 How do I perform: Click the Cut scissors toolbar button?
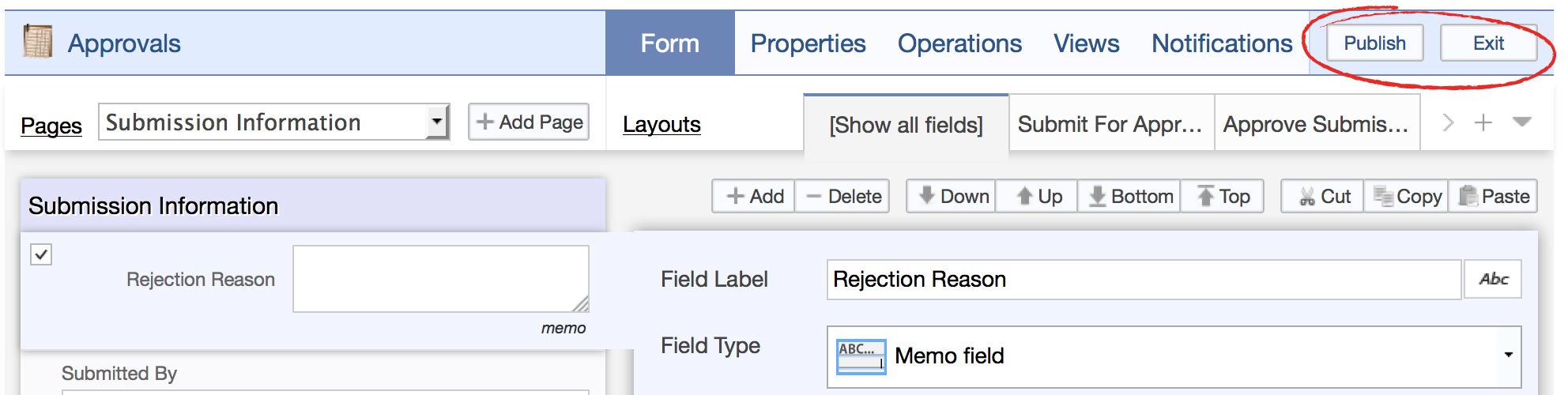[x=1322, y=197]
